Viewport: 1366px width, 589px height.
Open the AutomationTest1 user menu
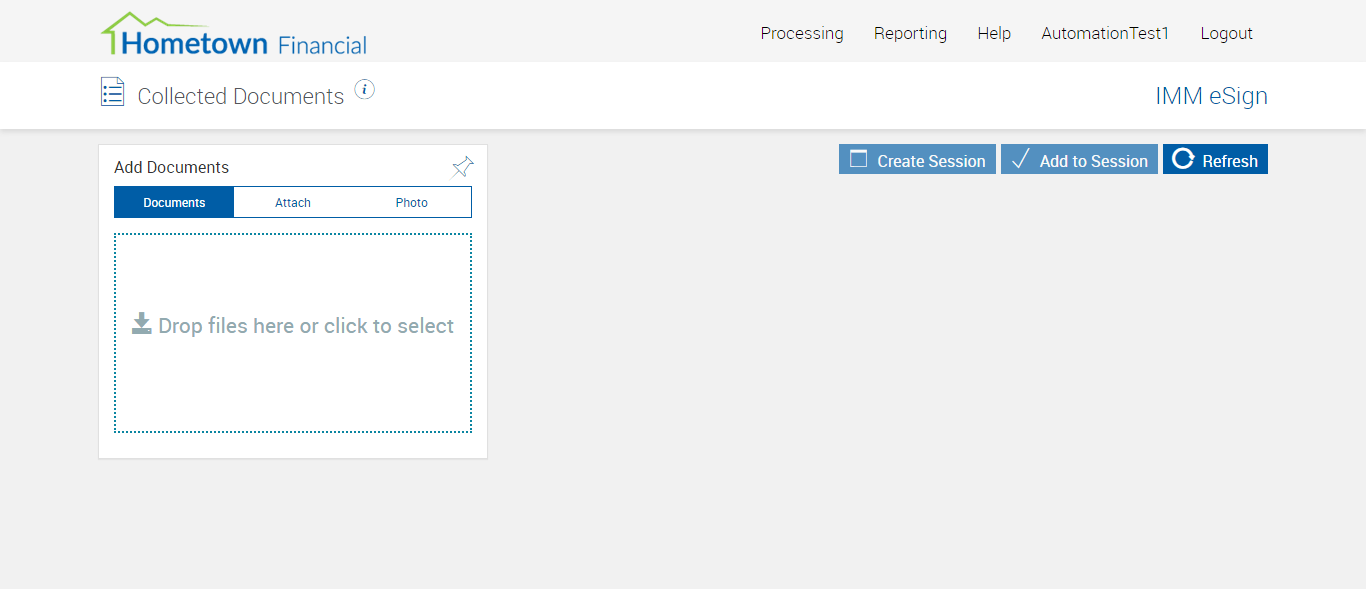click(x=1105, y=33)
